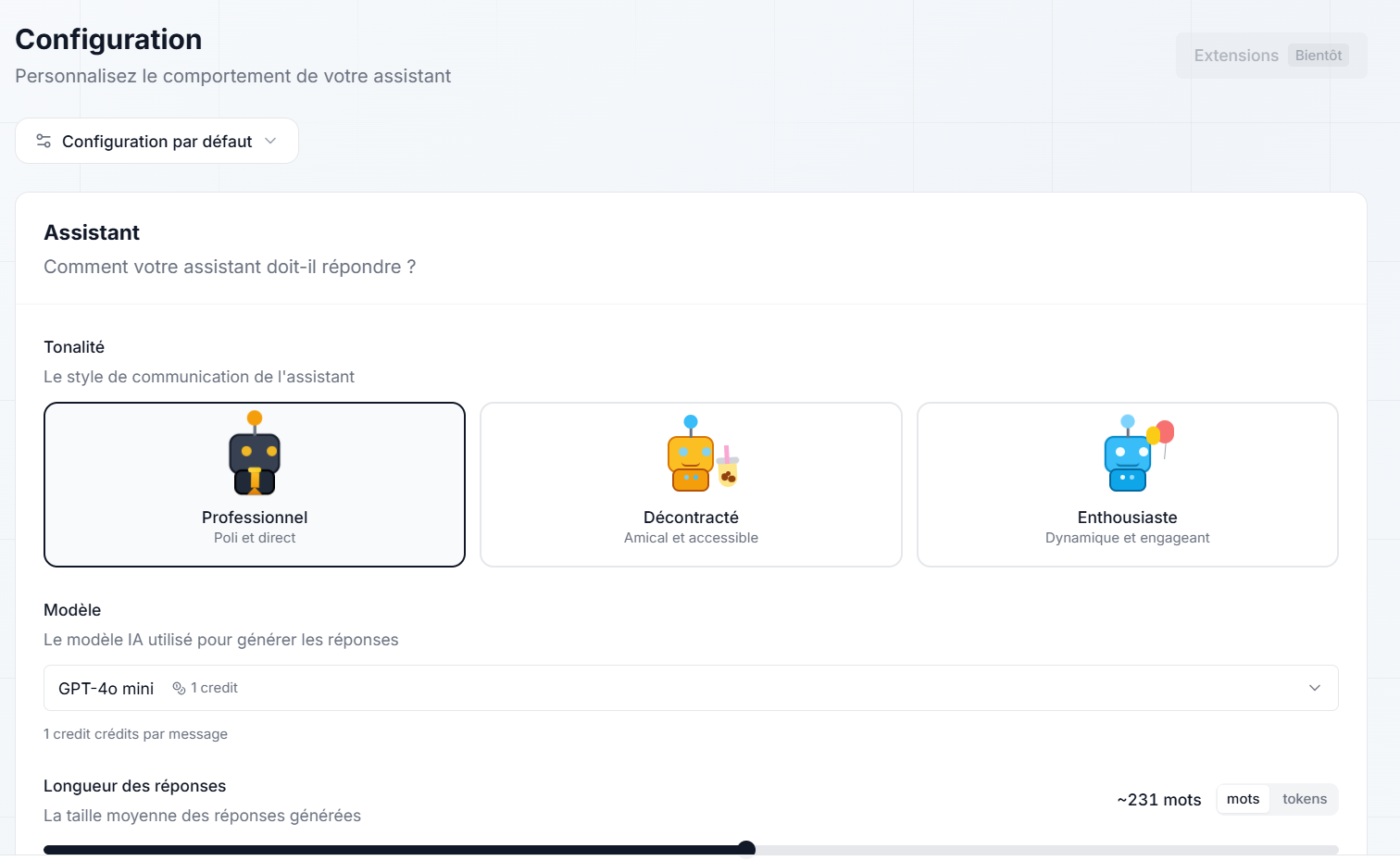Click the red and yellow balloons icon
Screen dimensions: 1400x861
click(1161, 434)
